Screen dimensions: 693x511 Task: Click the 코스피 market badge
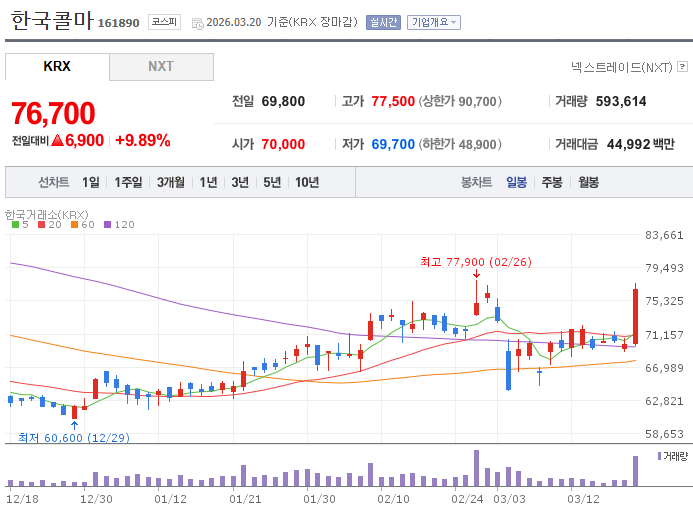[x=164, y=22]
